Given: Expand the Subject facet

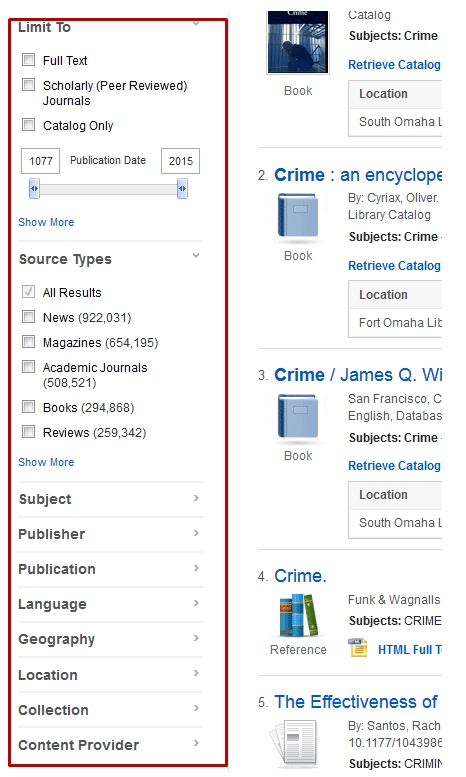Looking at the screenshot, I should tap(110, 499).
